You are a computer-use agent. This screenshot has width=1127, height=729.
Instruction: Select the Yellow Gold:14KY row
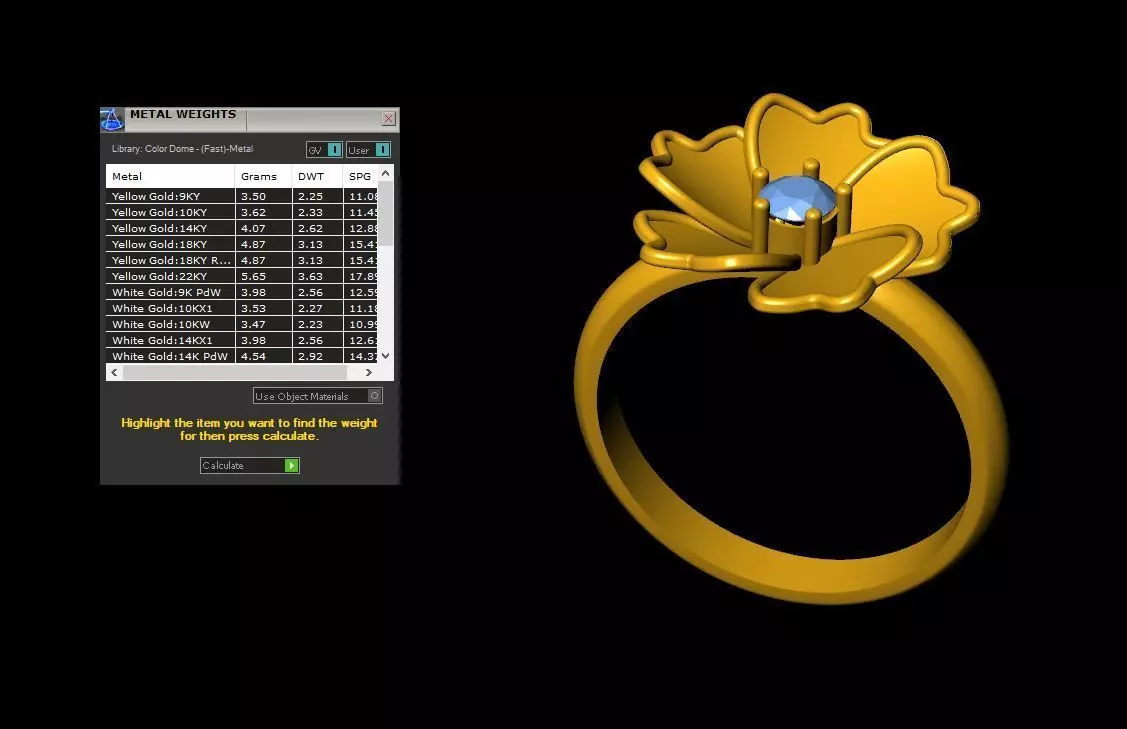(x=242, y=228)
